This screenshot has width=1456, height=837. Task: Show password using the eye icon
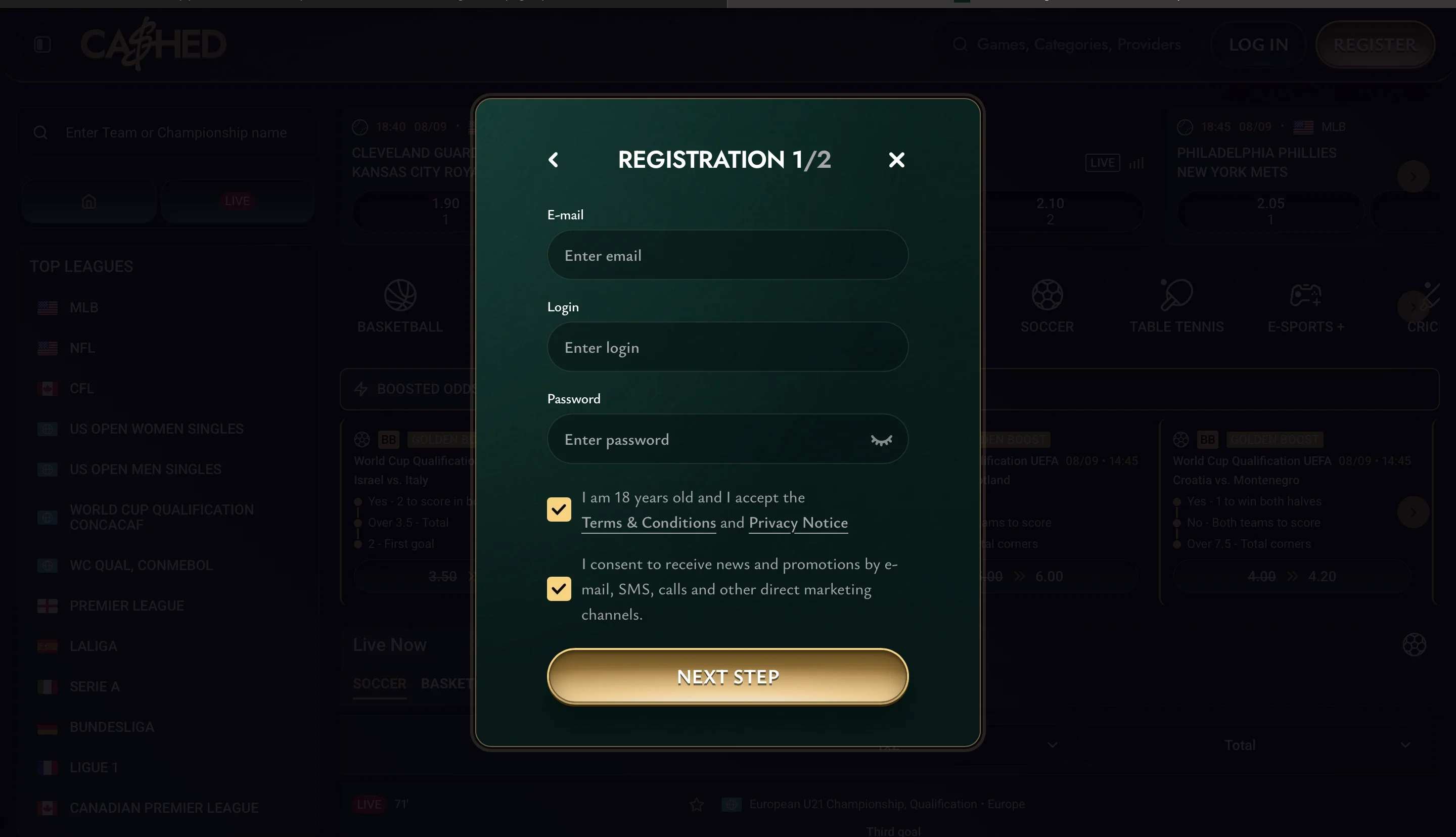pos(881,440)
